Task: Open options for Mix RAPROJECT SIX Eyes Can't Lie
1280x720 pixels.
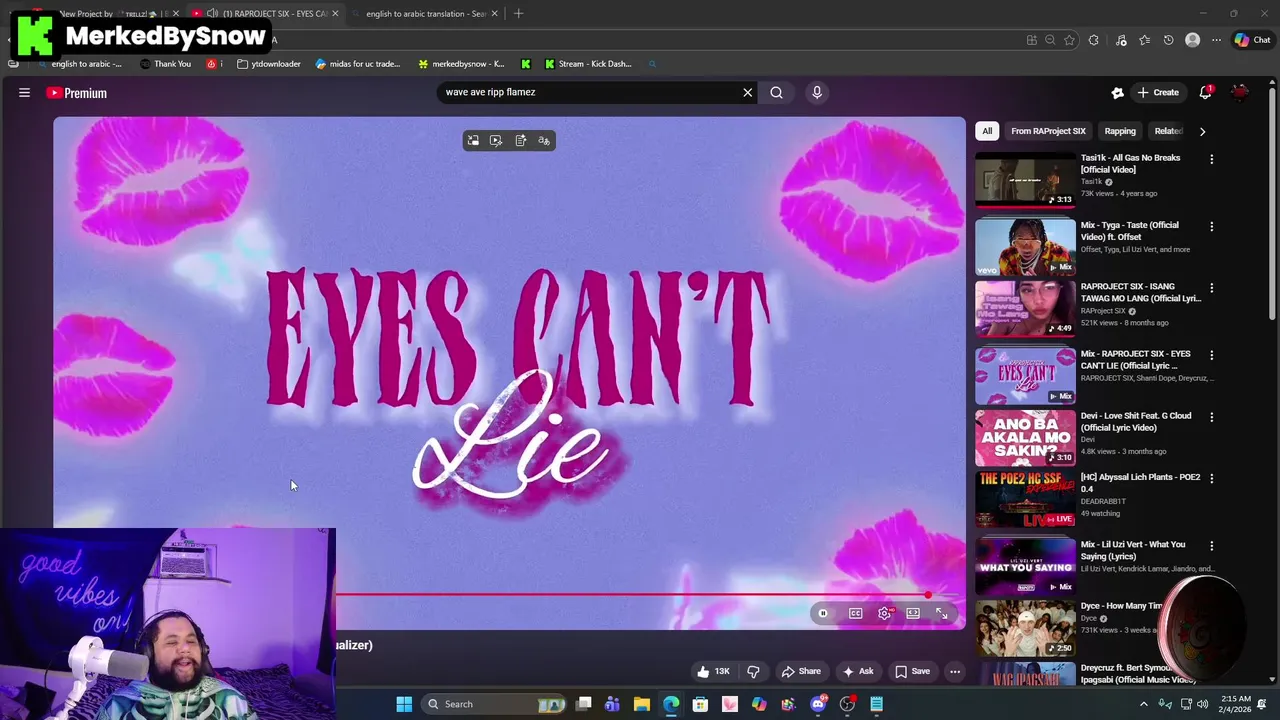Action: (1211, 355)
